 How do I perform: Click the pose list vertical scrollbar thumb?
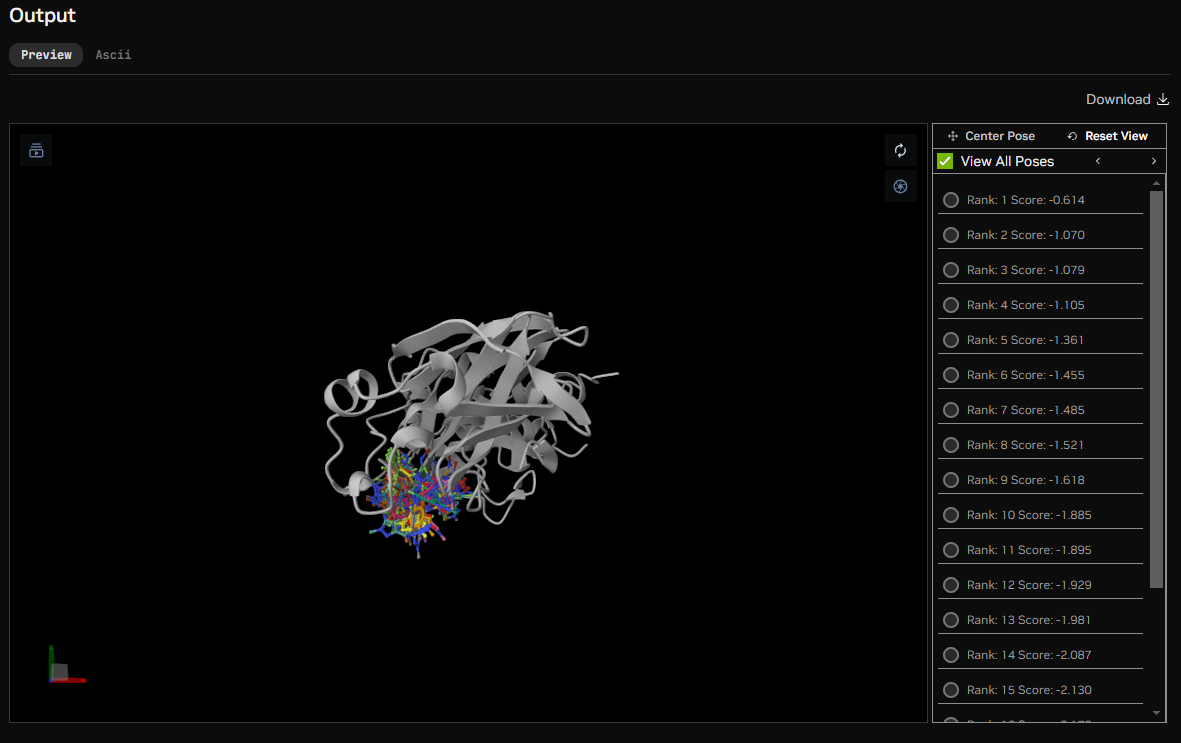pyautogui.click(x=1157, y=390)
